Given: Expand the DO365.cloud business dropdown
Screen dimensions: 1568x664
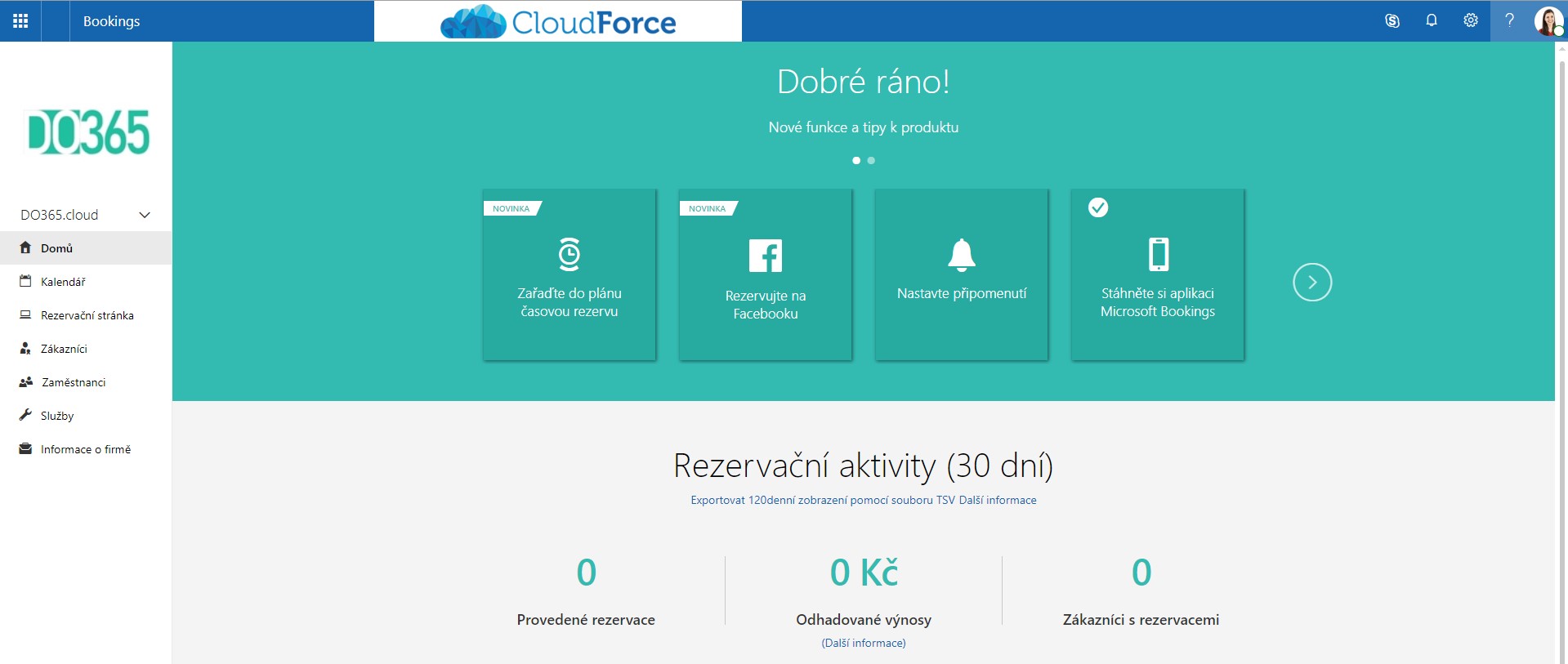Looking at the screenshot, I should [145, 215].
